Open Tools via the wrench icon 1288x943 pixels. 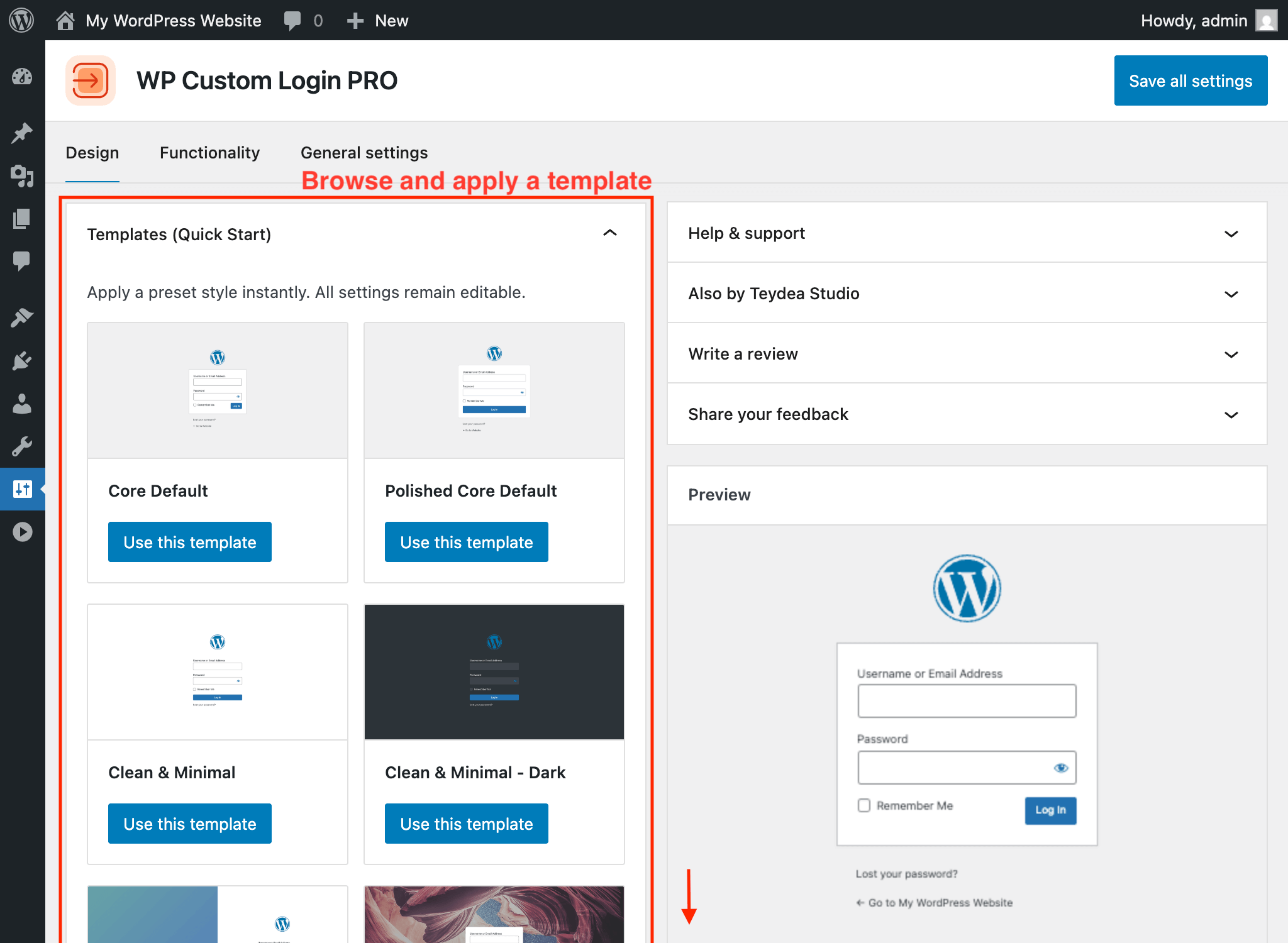coord(22,446)
